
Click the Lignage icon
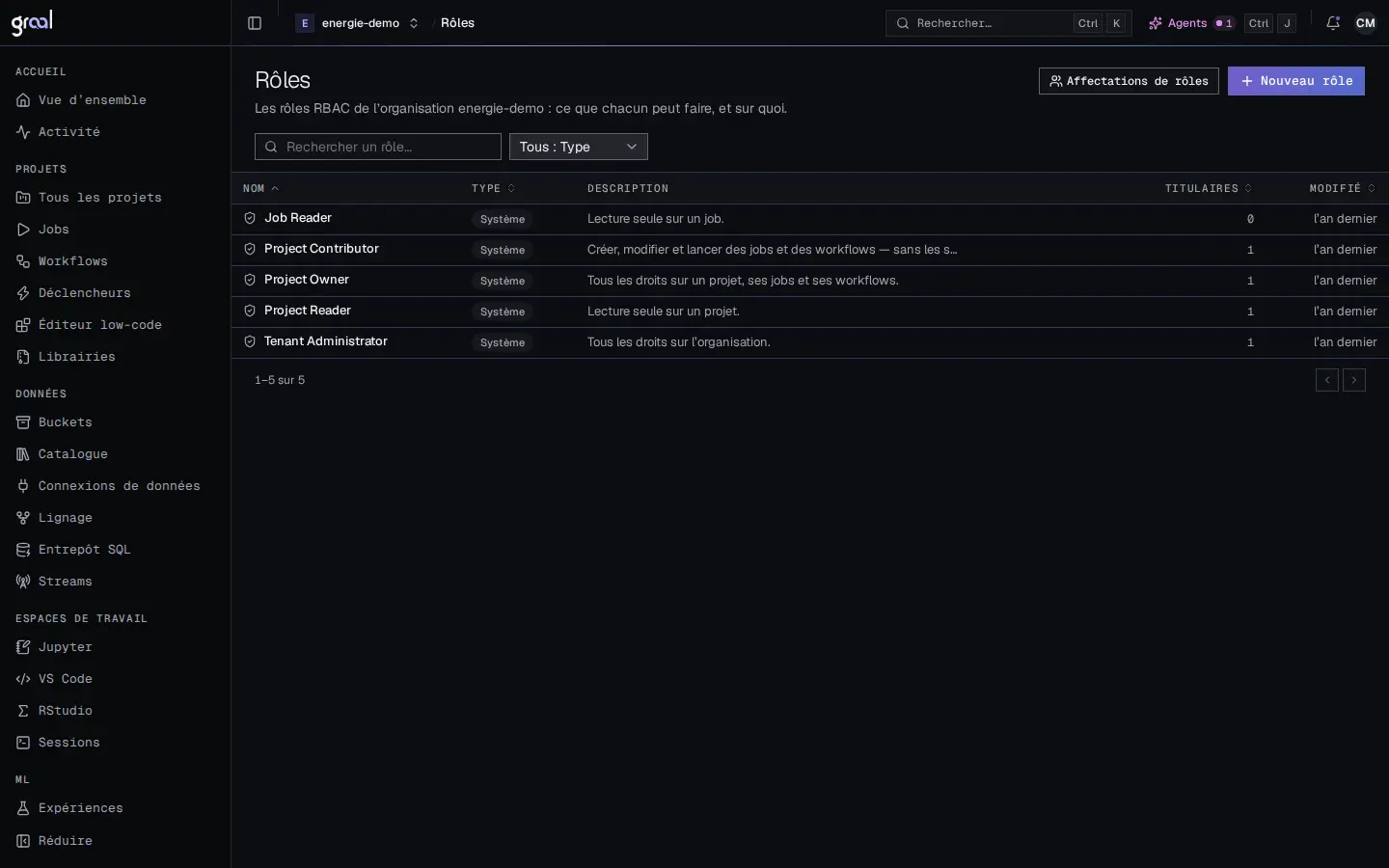[23, 518]
